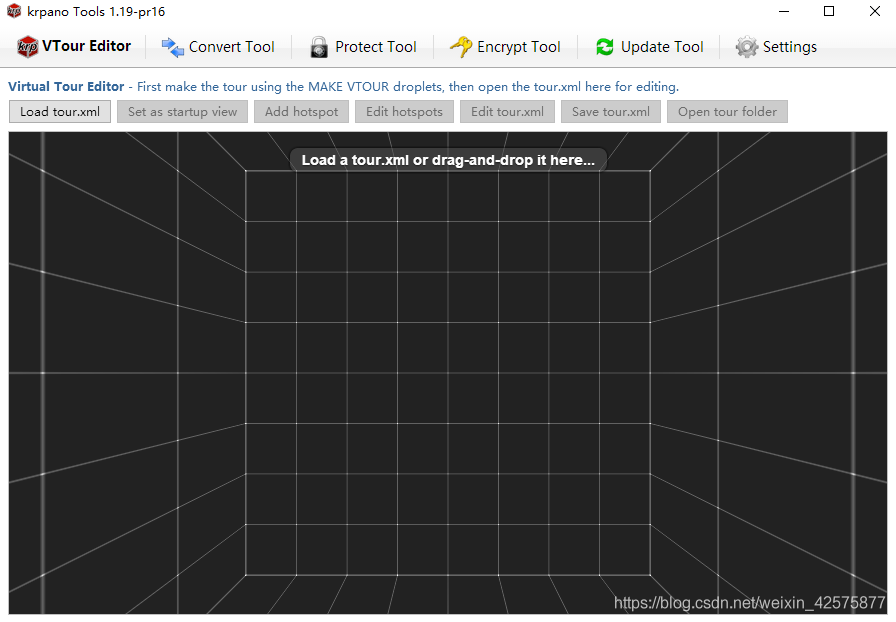
Task: Click the Update Tool green refresh icon
Action: (x=605, y=47)
